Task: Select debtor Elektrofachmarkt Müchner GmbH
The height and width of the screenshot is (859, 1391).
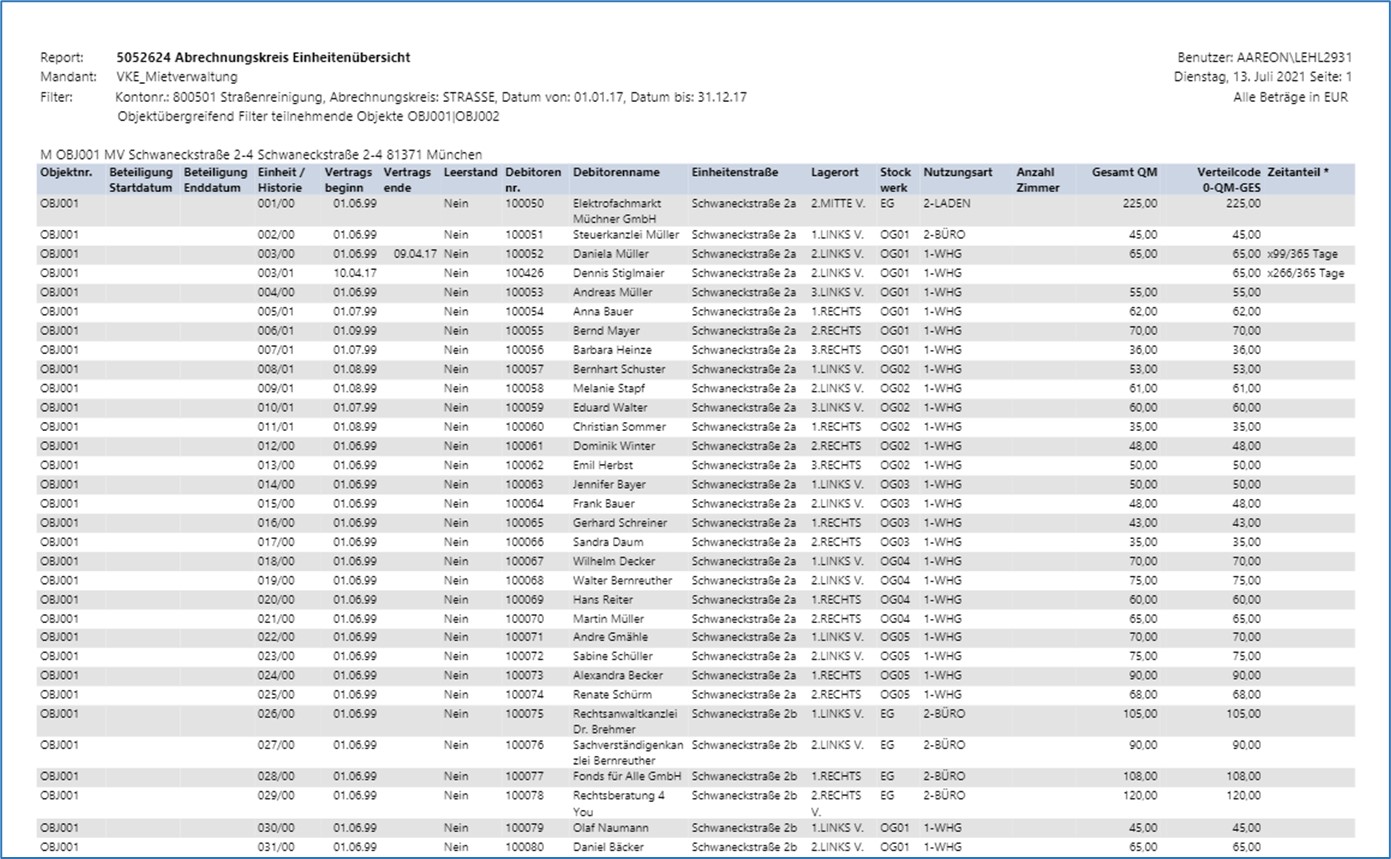Action: (x=614, y=211)
